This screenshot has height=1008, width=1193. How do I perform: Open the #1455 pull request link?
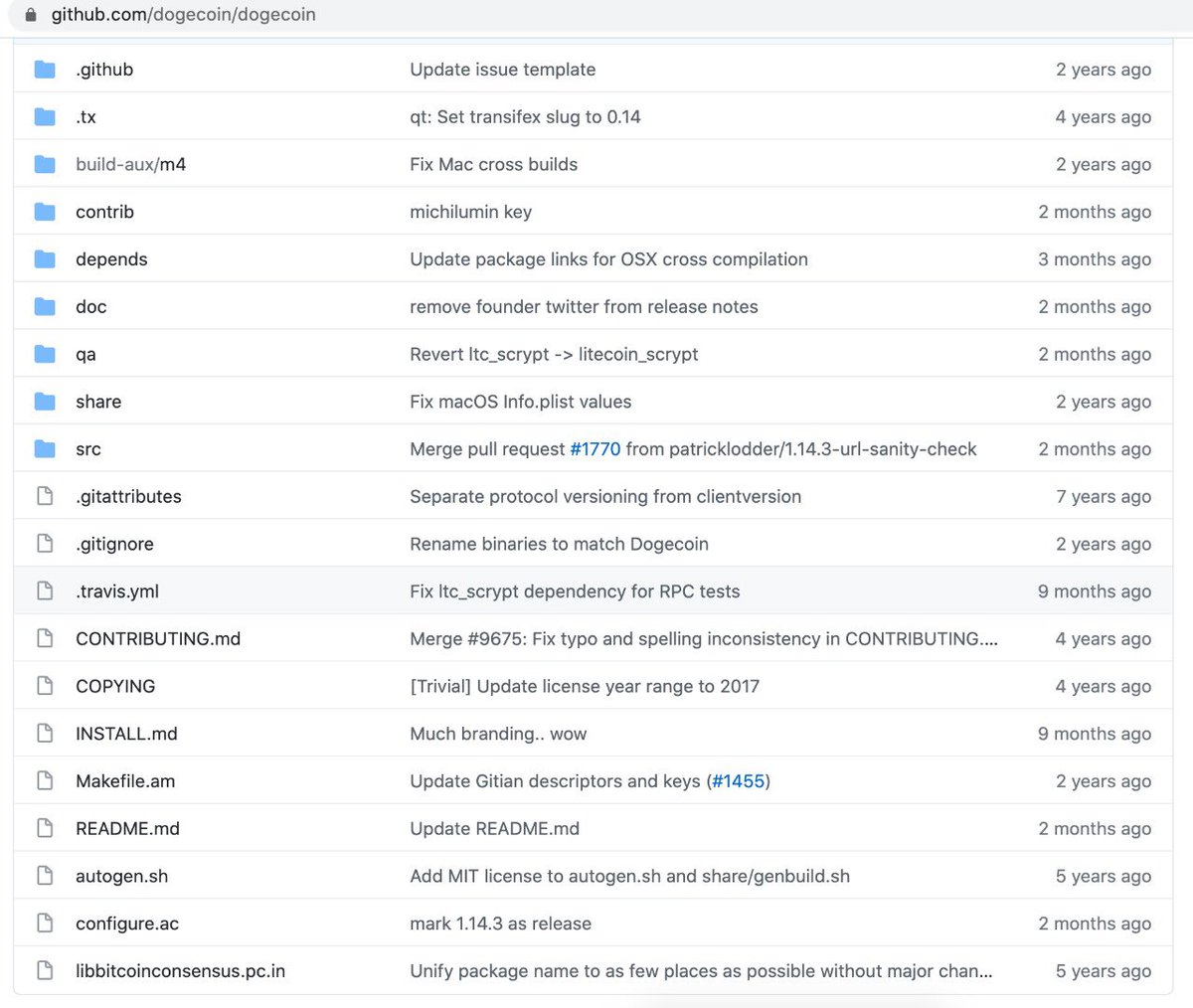[739, 781]
